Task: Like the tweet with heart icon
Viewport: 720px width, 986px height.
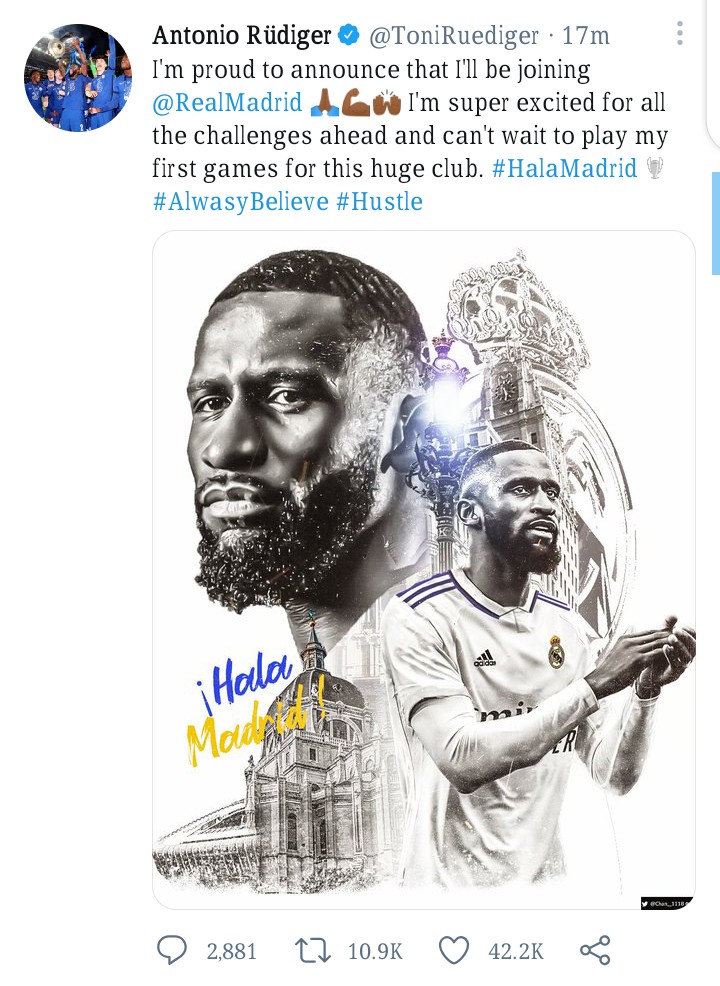Action: tap(454, 950)
